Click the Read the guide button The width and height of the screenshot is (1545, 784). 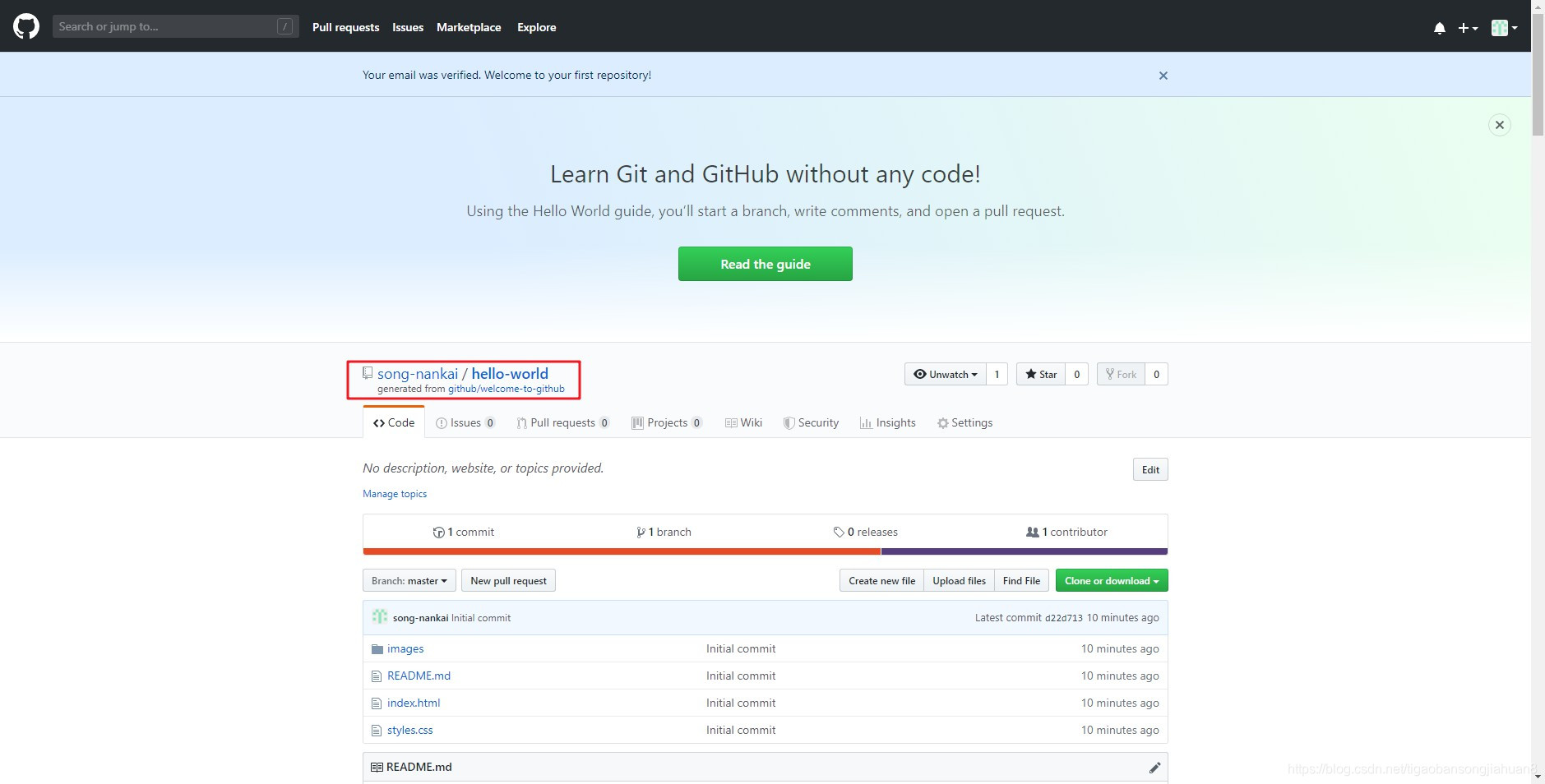point(765,264)
